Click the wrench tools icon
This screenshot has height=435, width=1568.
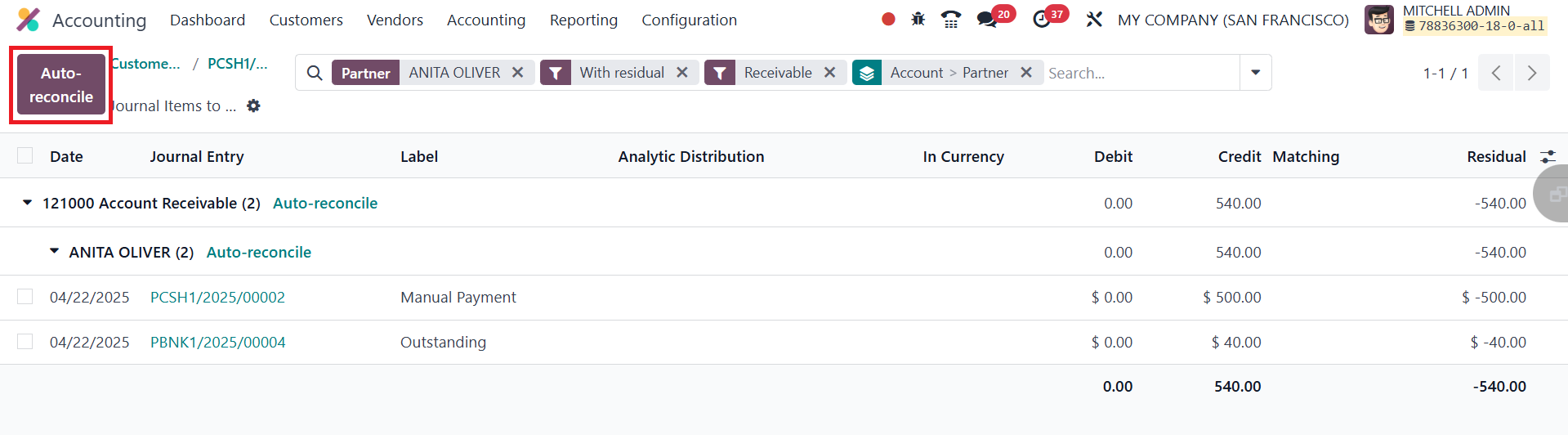tap(1094, 20)
